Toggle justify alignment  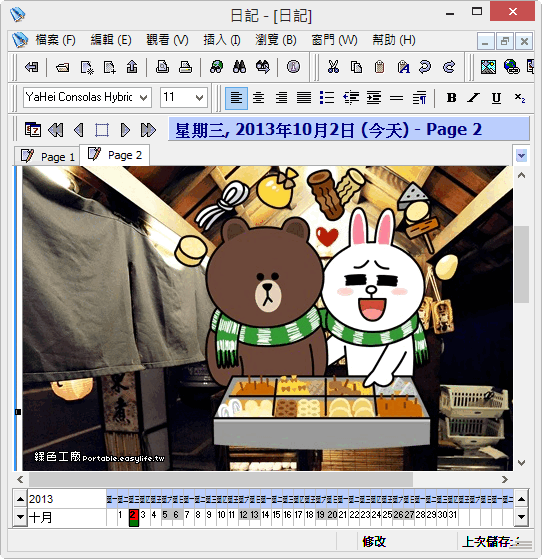click(x=304, y=97)
